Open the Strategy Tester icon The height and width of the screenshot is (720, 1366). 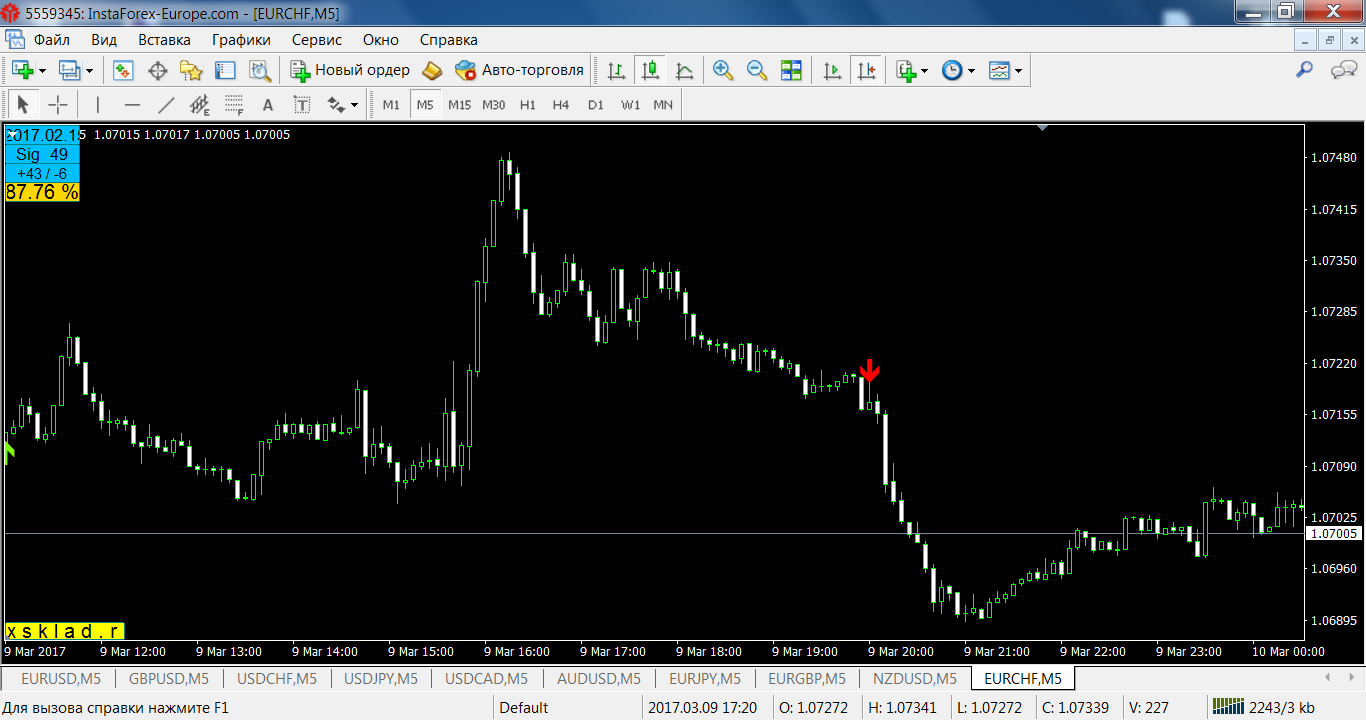click(260, 70)
